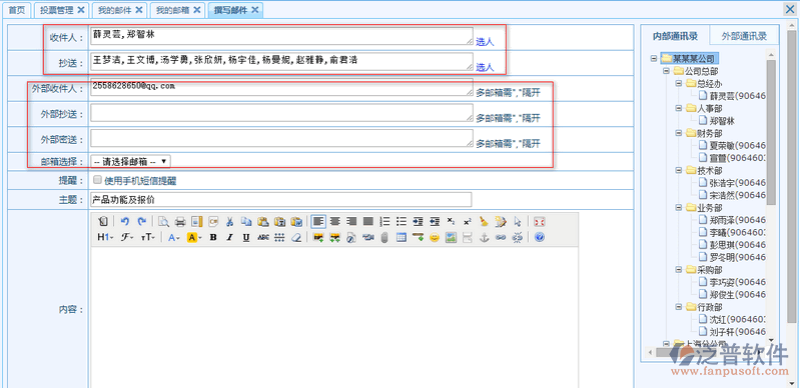
Task: Insert an emoticon into the email
Action: click(x=434, y=237)
